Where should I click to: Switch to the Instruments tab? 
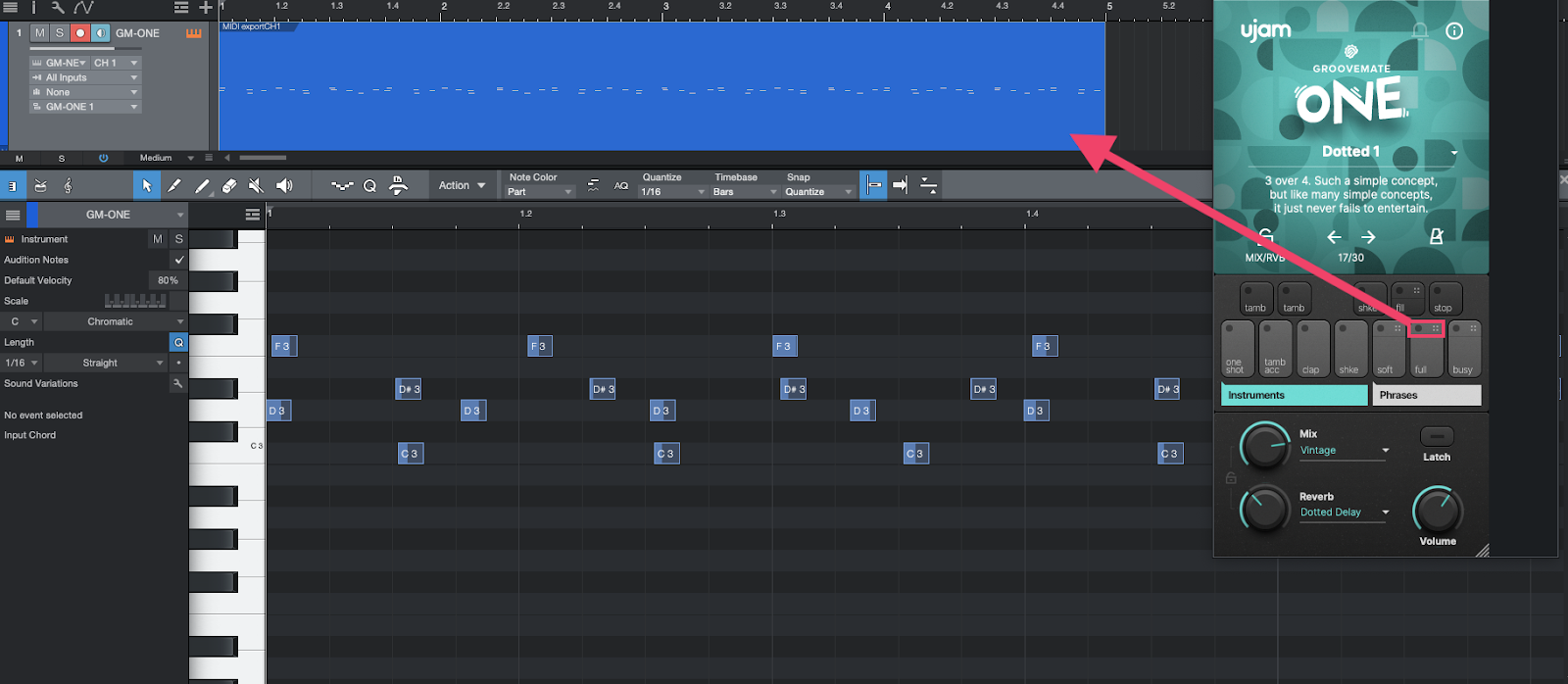tap(1295, 395)
